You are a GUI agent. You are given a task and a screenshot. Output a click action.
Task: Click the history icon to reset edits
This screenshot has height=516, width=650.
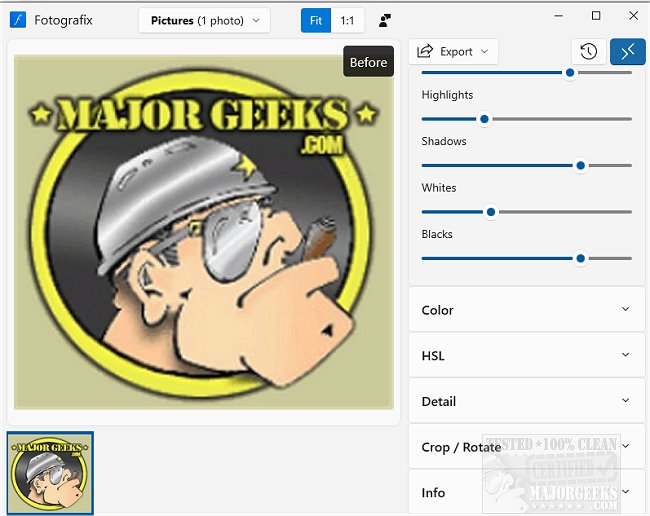(x=588, y=52)
